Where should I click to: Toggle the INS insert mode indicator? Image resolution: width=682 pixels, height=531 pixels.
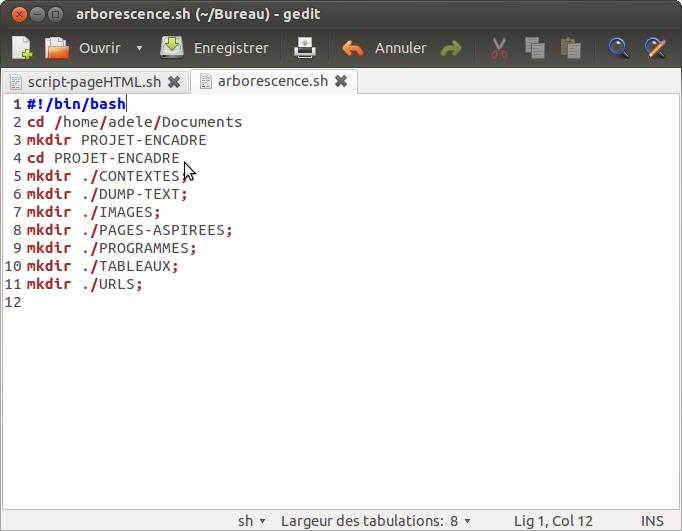[652, 521]
